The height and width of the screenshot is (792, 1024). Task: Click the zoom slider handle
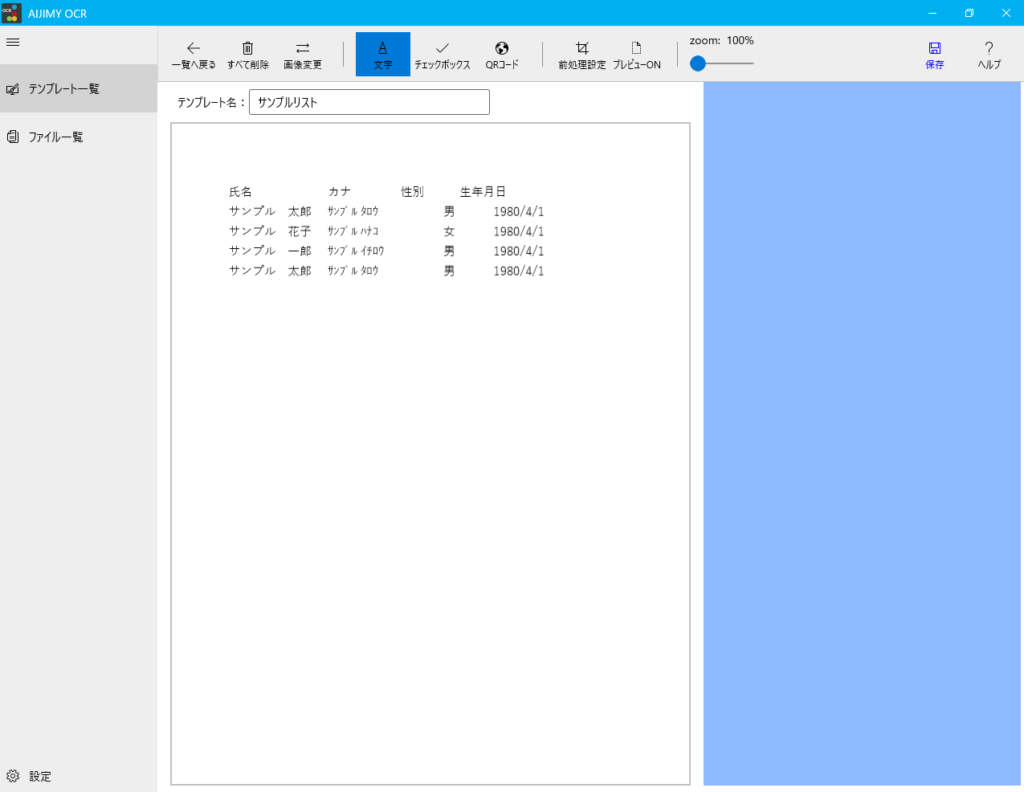pyautogui.click(x=697, y=63)
